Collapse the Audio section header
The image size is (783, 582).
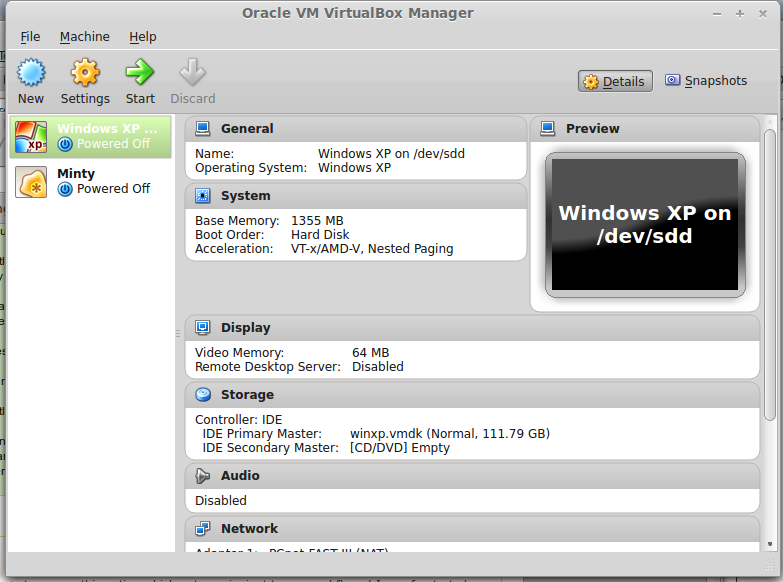[x=240, y=476]
